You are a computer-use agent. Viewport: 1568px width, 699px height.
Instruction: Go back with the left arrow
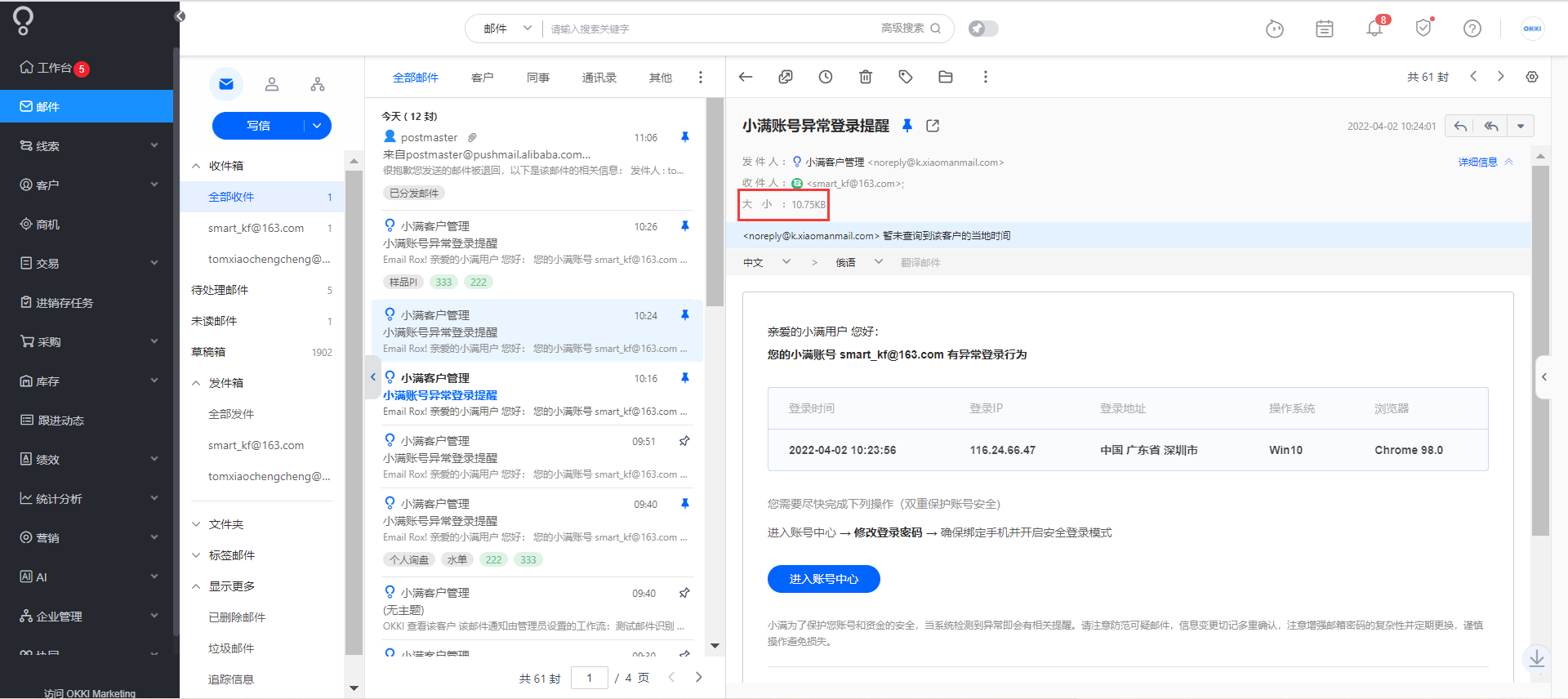pyautogui.click(x=746, y=77)
